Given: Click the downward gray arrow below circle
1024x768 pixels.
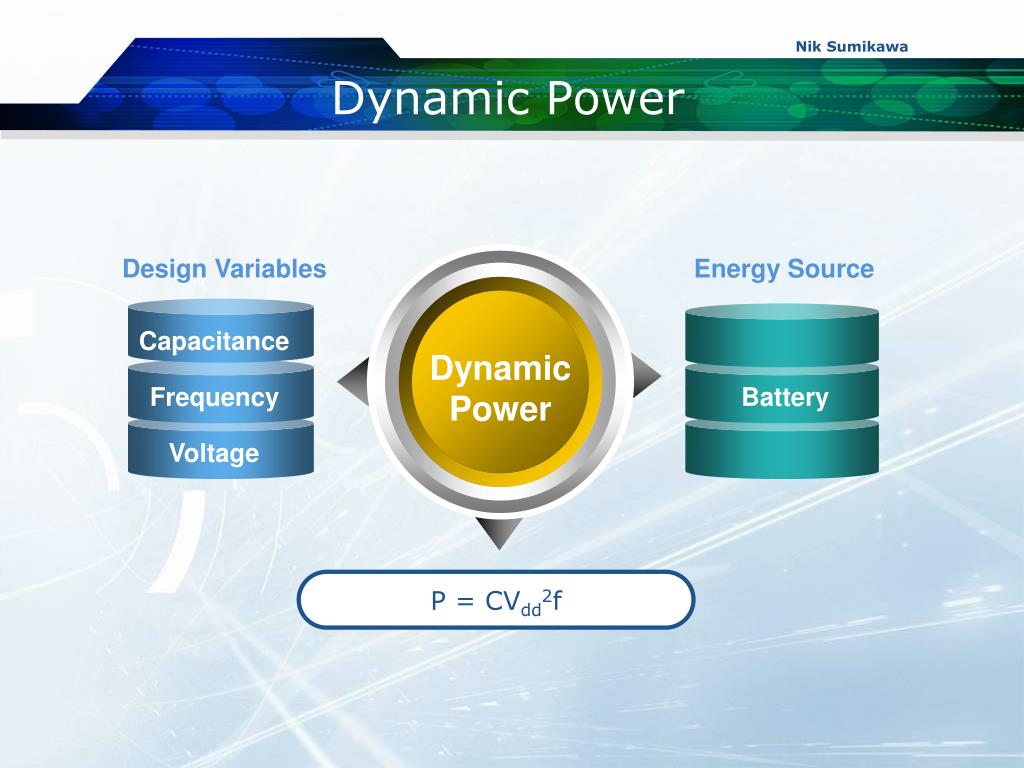Looking at the screenshot, I should coord(499,533).
